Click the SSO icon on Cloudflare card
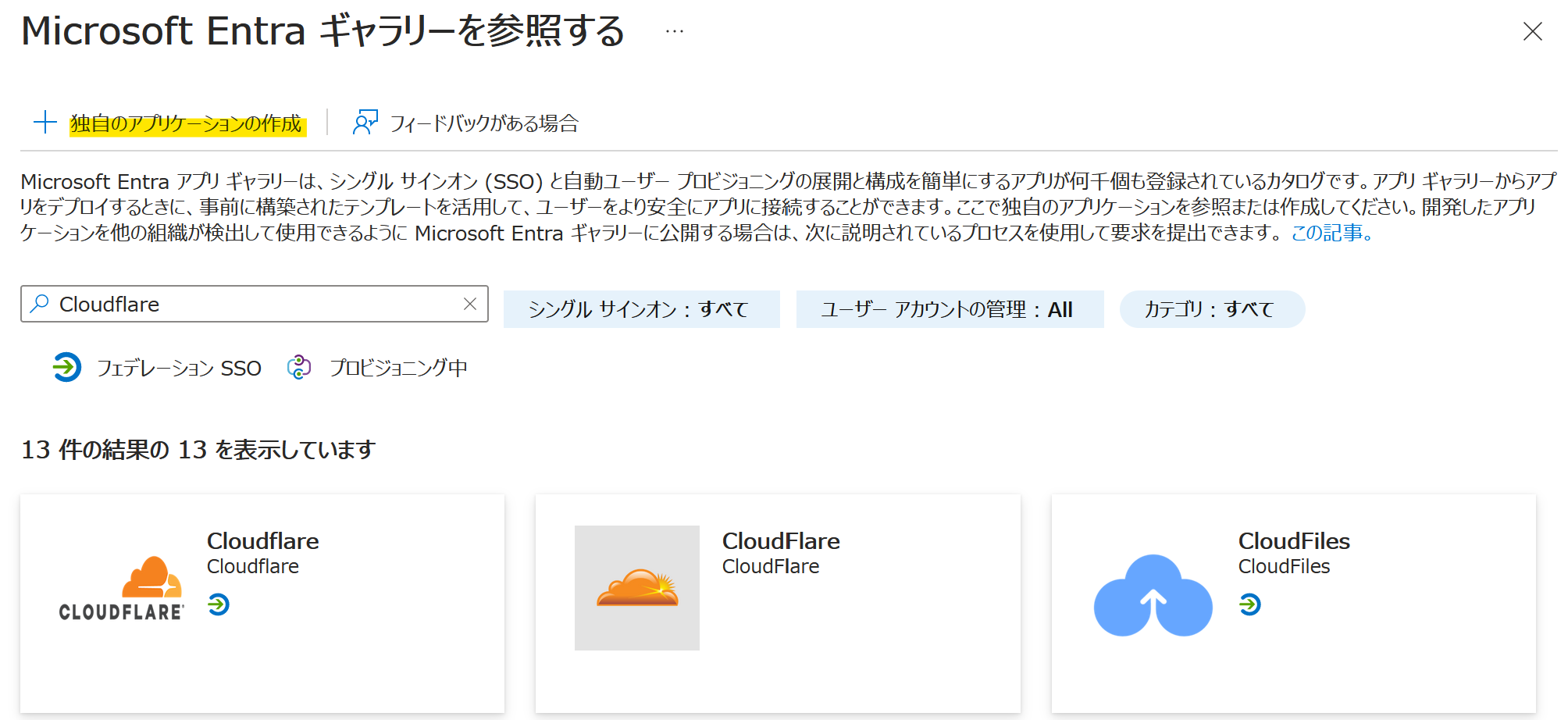The image size is (1568, 720). pos(219,604)
